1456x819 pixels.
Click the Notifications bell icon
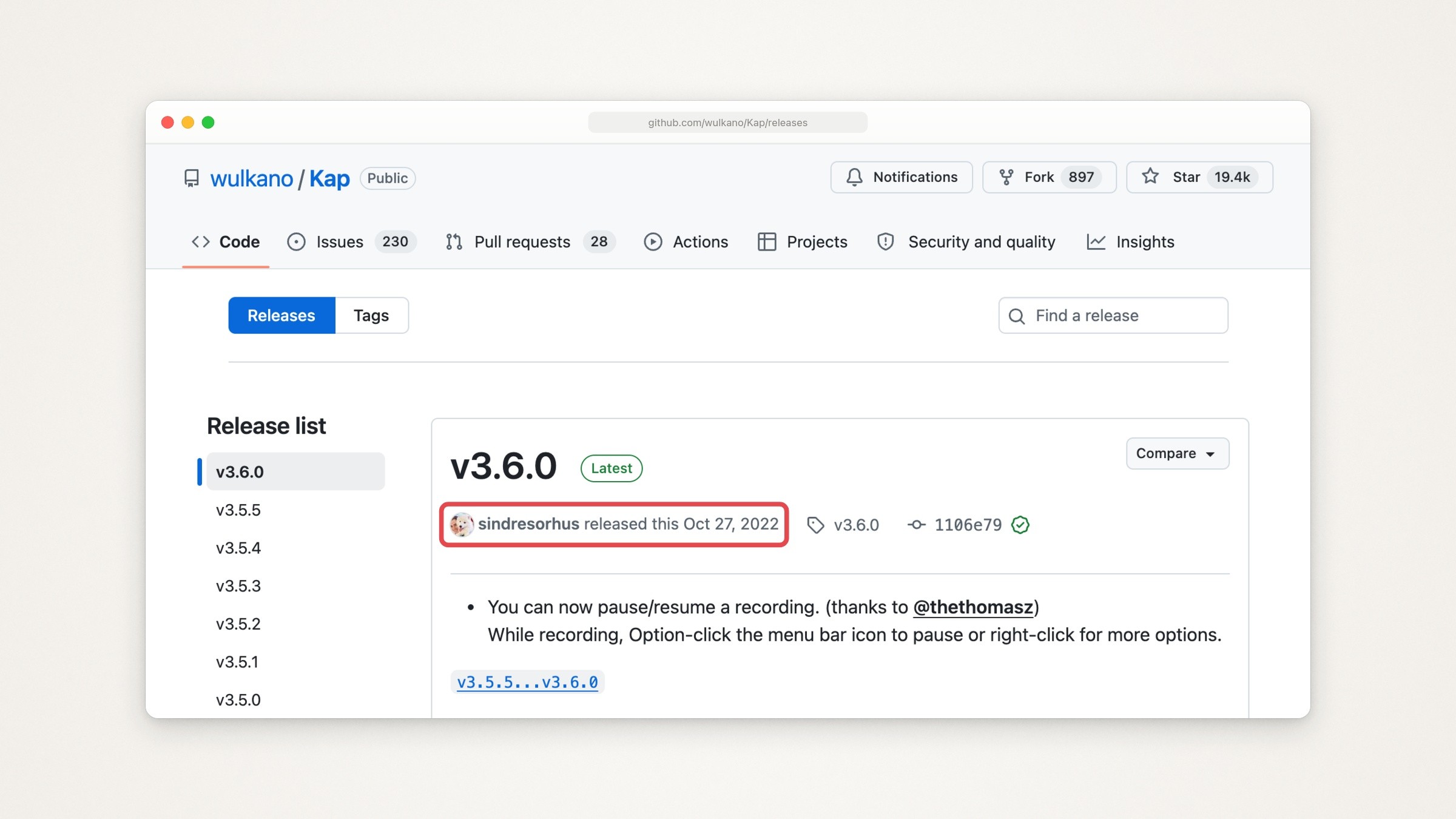click(x=854, y=177)
